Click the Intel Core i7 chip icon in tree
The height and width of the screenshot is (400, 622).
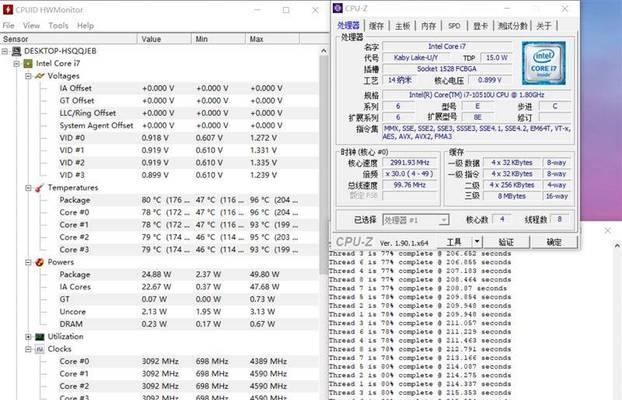(28, 63)
